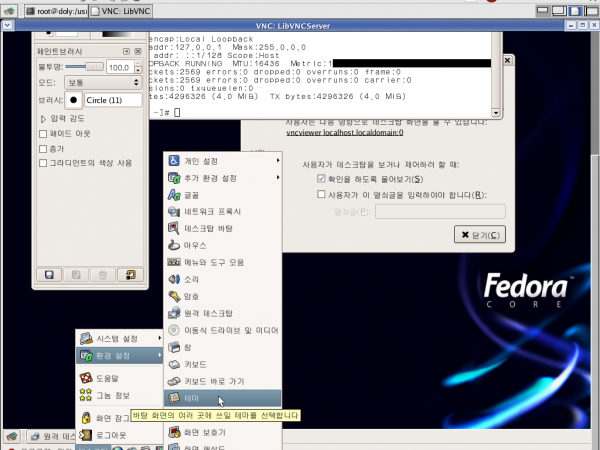This screenshot has width=600, height=450.
Task: Open the 마우스 preferences icon
Action: (x=174, y=245)
